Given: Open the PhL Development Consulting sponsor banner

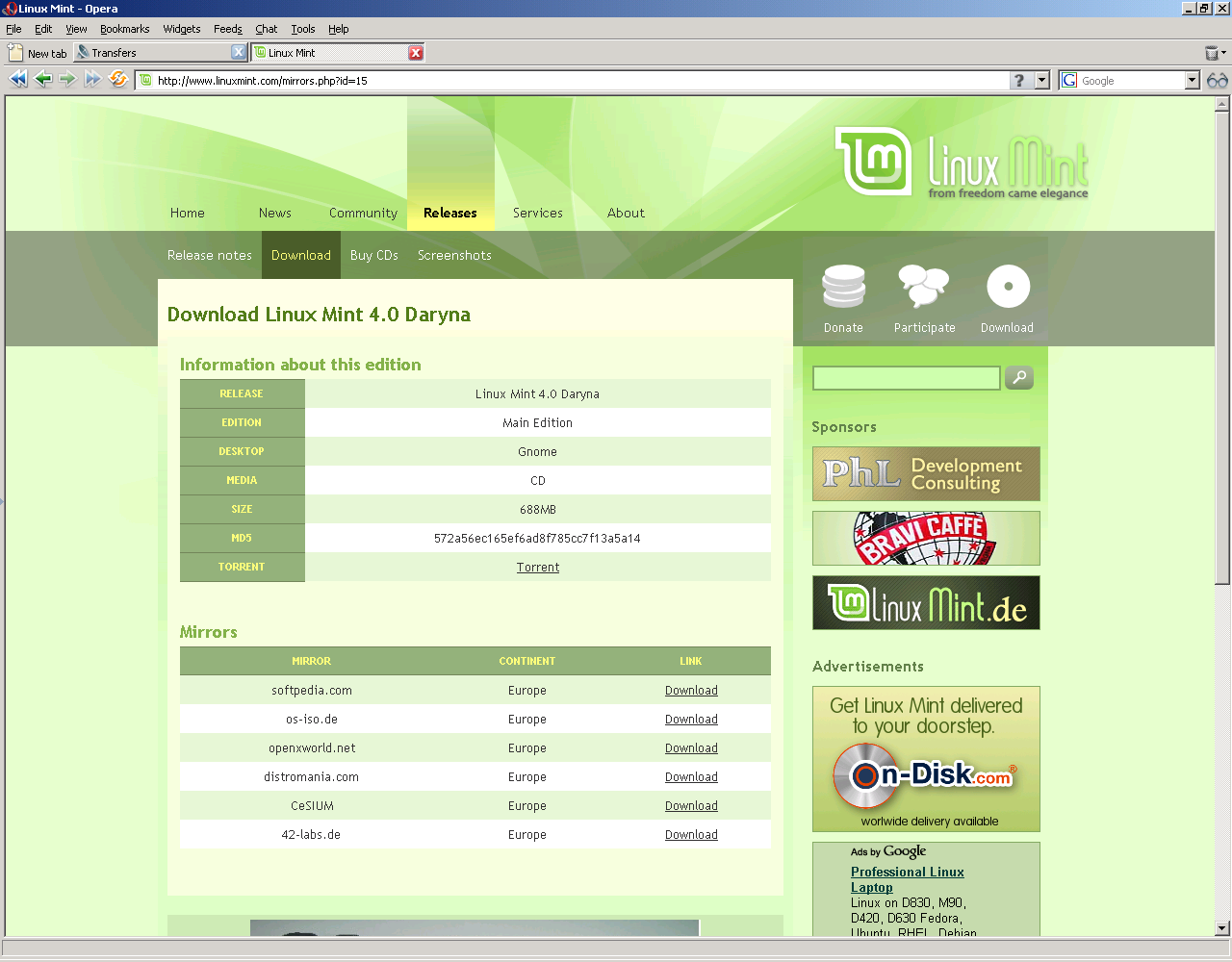Looking at the screenshot, I should coord(926,473).
